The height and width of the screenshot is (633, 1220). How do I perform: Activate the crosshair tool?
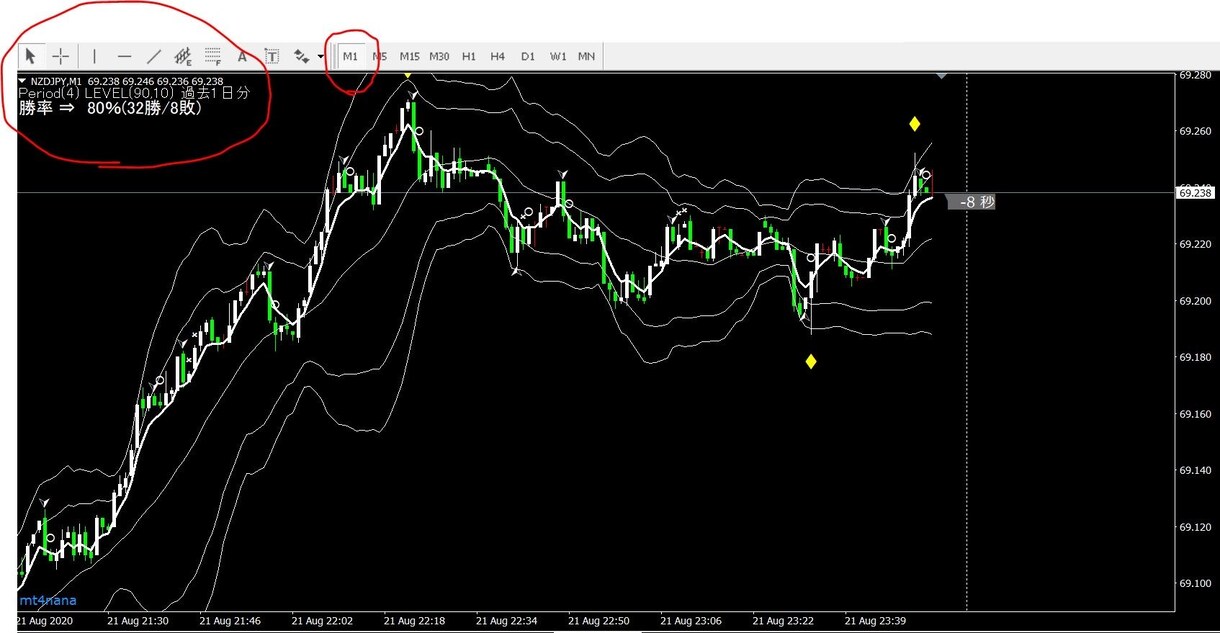61,56
